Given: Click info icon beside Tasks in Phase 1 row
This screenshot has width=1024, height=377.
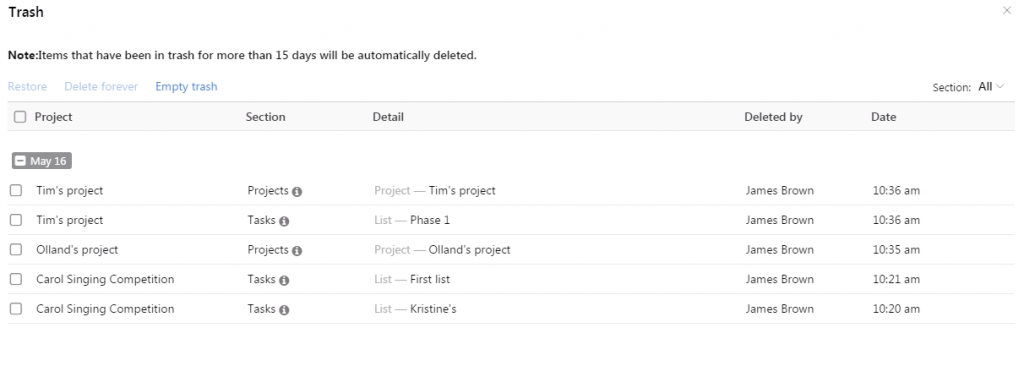Looking at the screenshot, I should [x=284, y=221].
